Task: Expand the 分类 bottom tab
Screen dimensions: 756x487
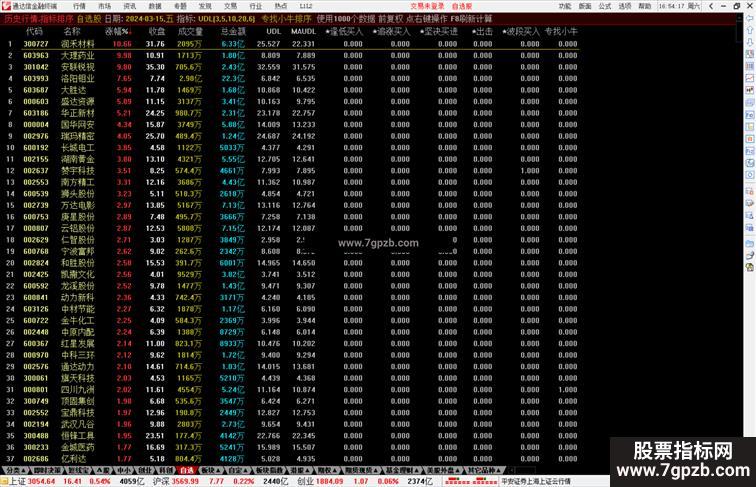Action: 14,470
